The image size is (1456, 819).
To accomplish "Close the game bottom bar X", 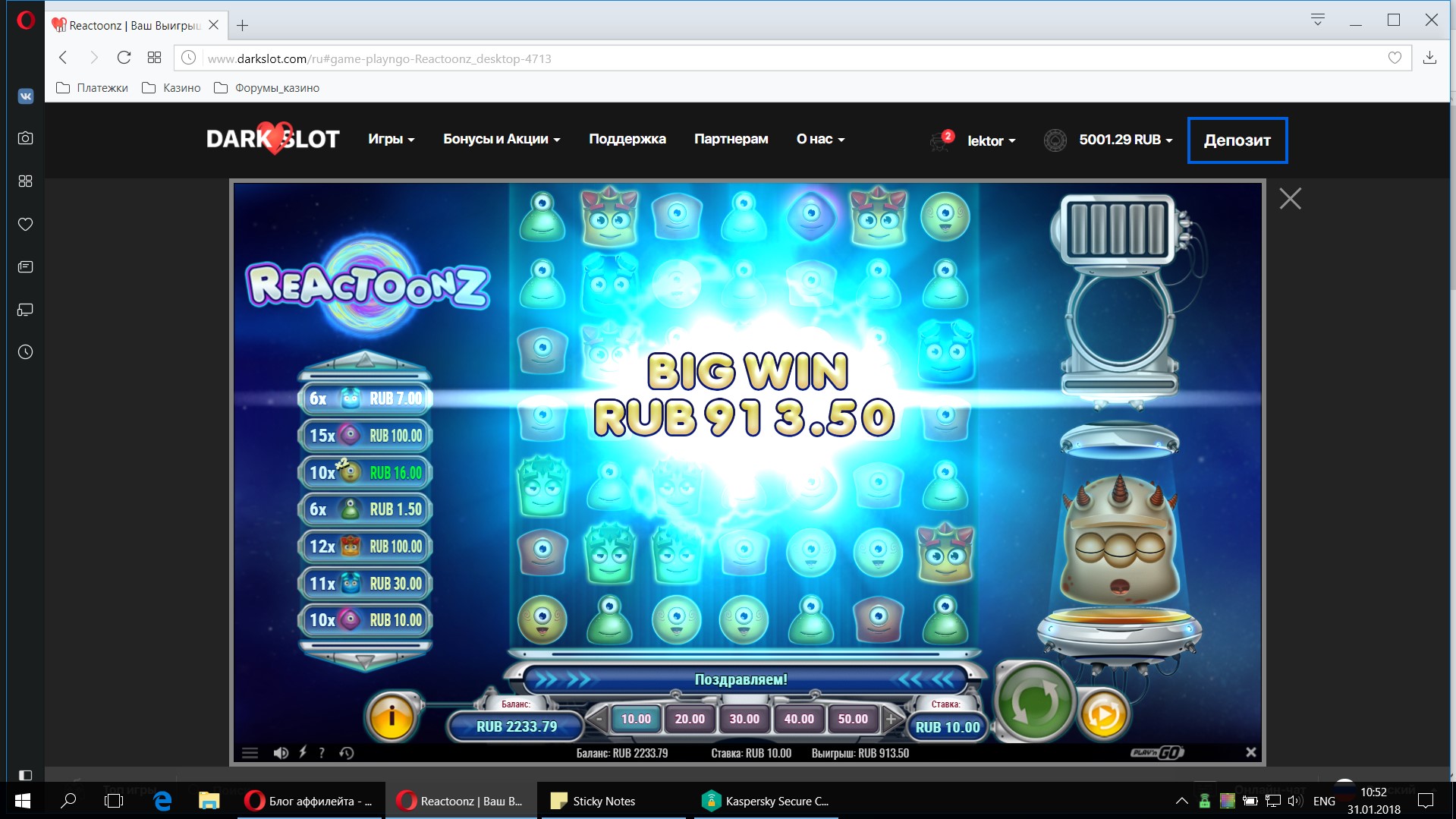I will click(x=1251, y=752).
